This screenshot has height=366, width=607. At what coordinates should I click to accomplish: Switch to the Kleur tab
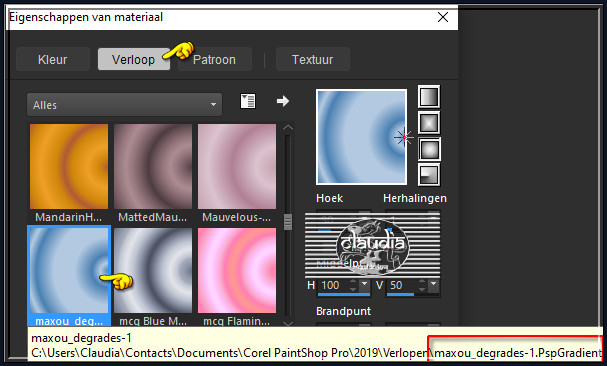53,60
